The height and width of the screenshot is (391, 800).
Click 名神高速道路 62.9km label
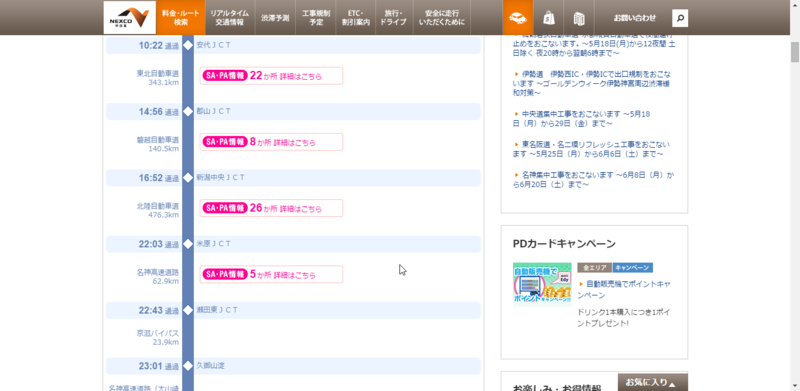click(x=158, y=276)
